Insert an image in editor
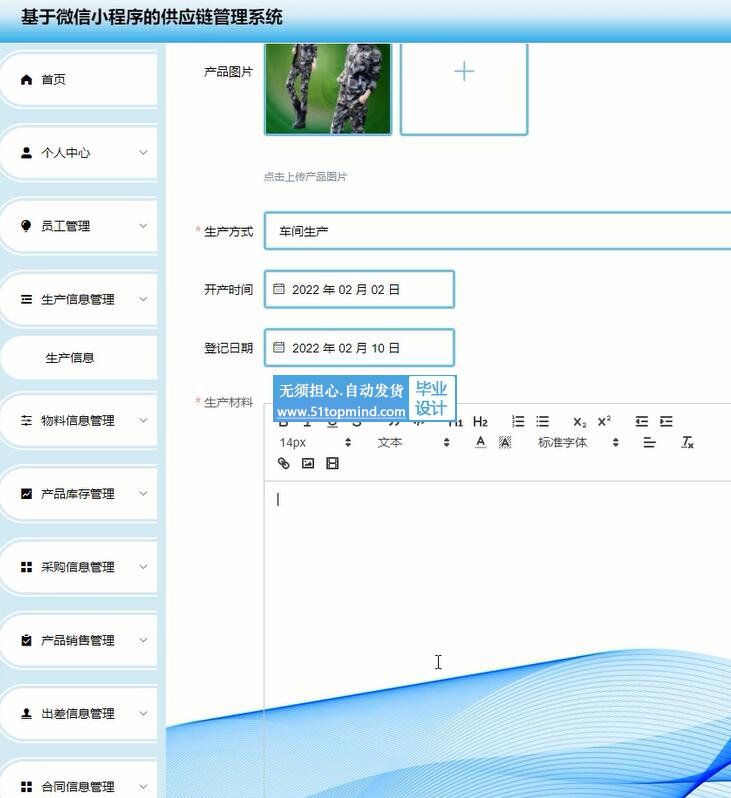This screenshot has height=798, width=731. point(308,463)
